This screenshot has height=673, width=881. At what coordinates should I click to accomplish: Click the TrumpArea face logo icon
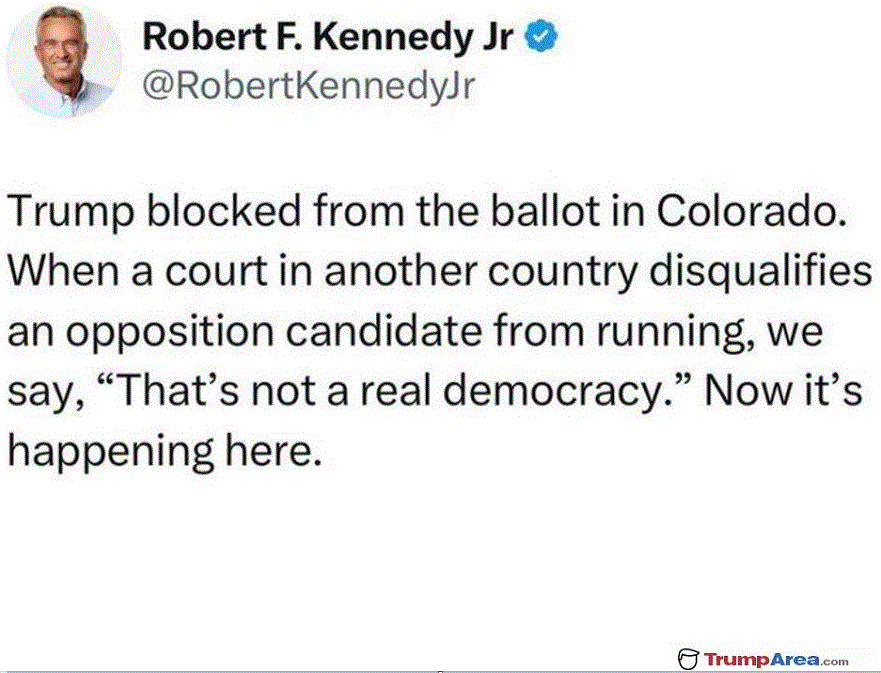(688, 658)
